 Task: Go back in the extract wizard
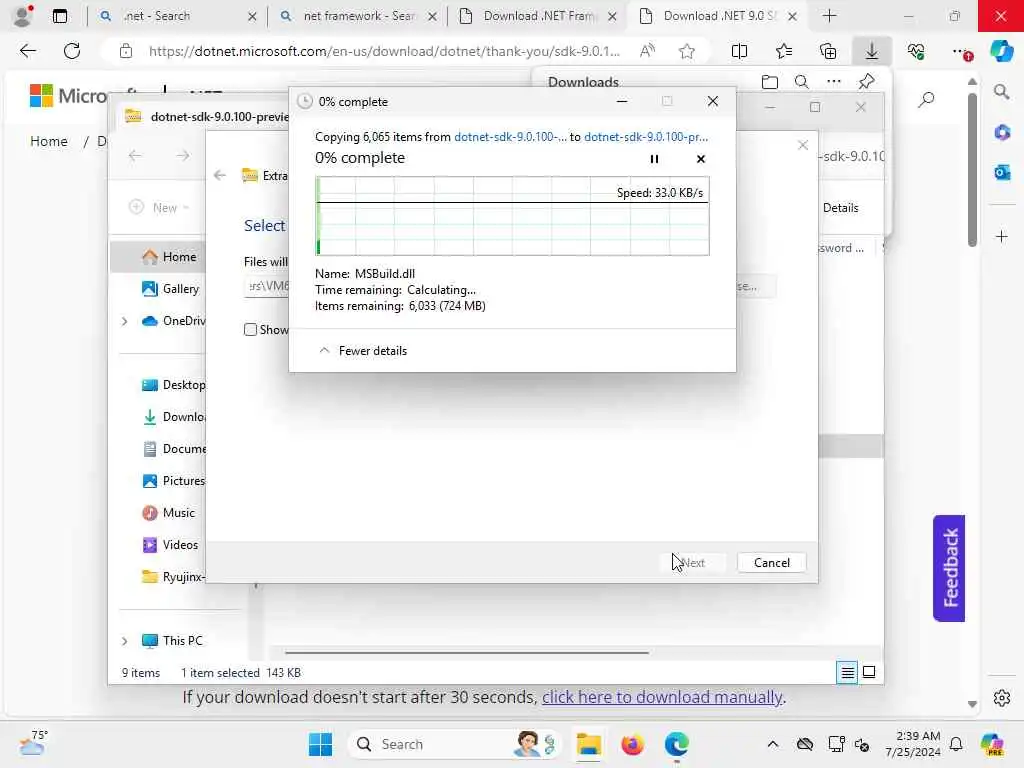point(220,175)
